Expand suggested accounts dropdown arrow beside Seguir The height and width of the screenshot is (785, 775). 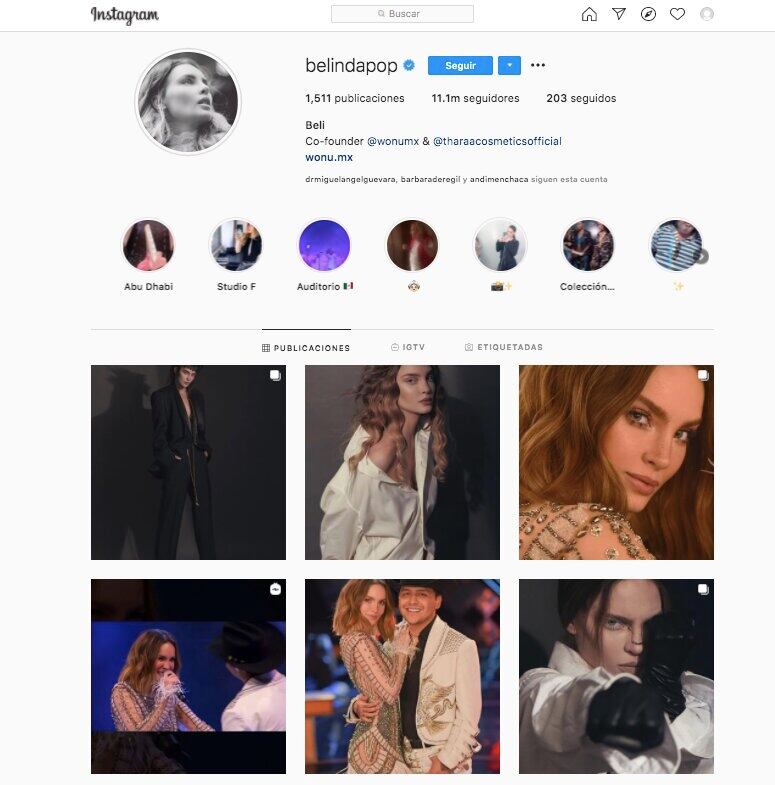[x=509, y=66]
